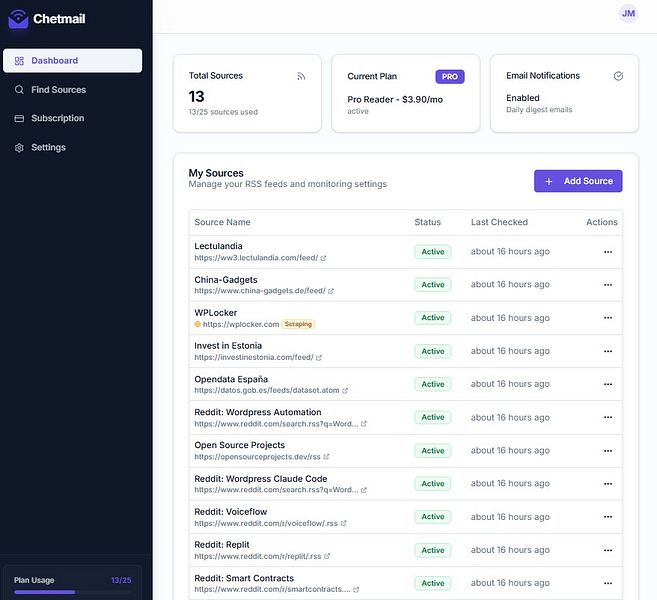Open https://wplocker.com link
Image resolution: width=657 pixels, height=600 pixels.
(x=241, y=324)
